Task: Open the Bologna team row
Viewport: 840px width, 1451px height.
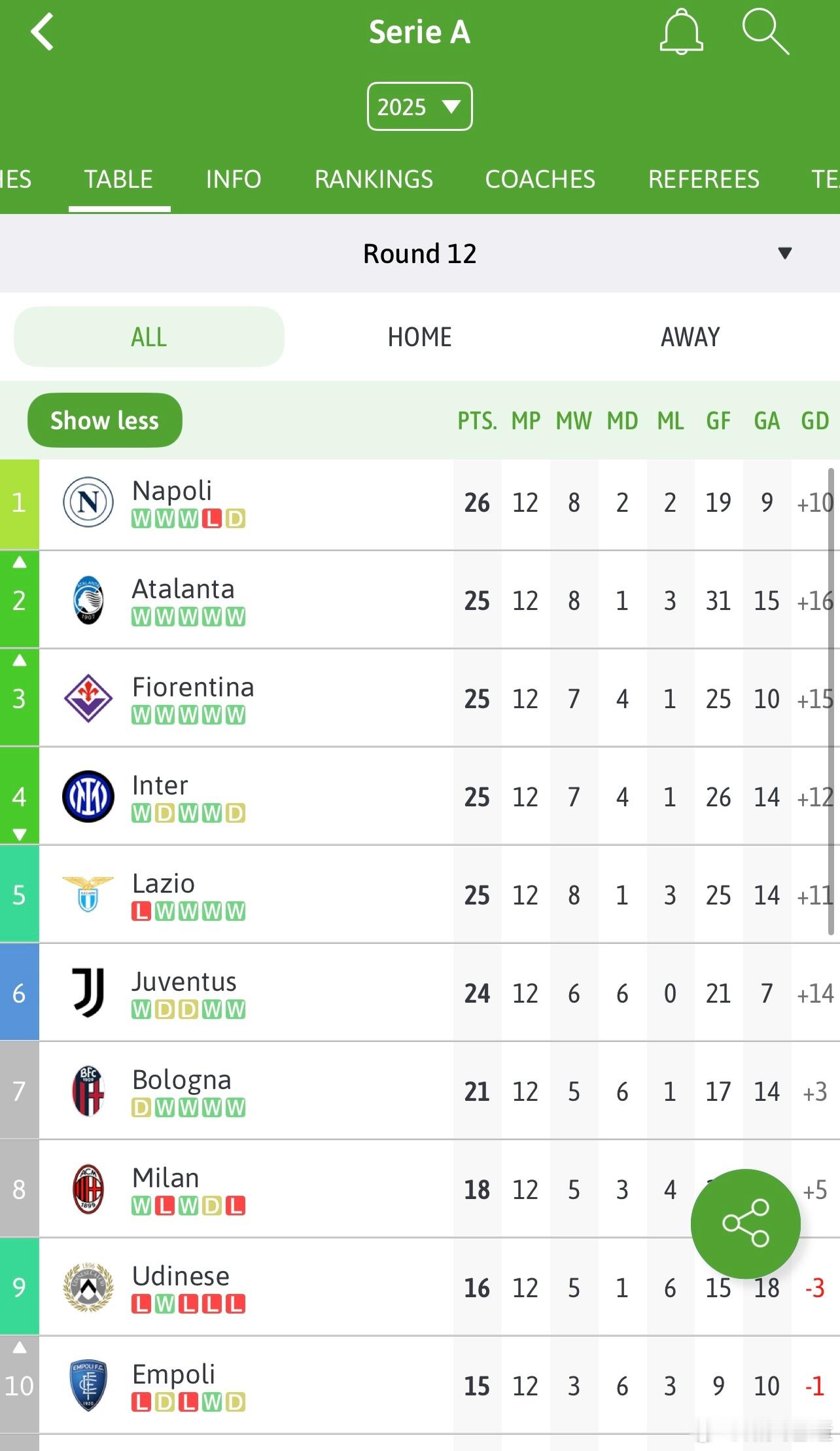Action: click(x=262, y=1091)
